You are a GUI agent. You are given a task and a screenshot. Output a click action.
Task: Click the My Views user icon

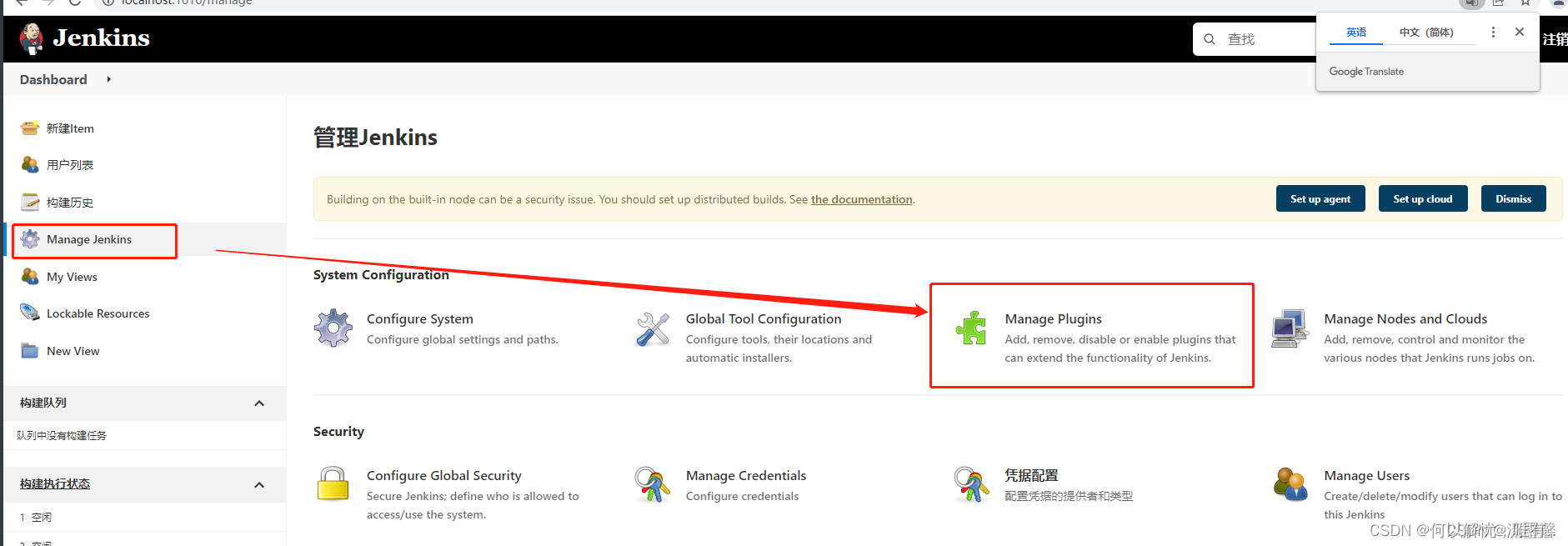point(30,276)
